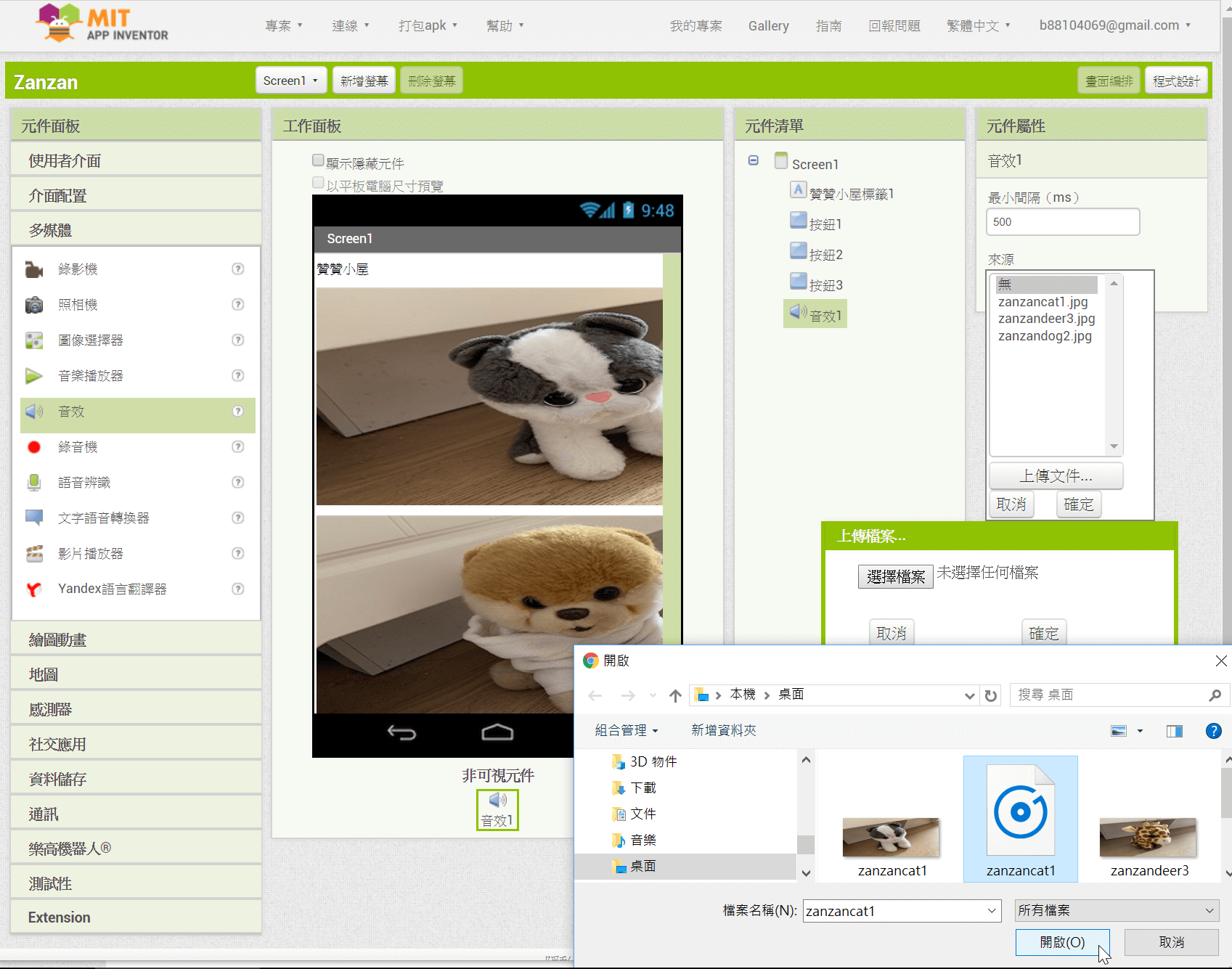1232x969 pixels.
Task: Click the search magnifier in file dialog
Action: pyautogui.click(x=1215, y=695)
